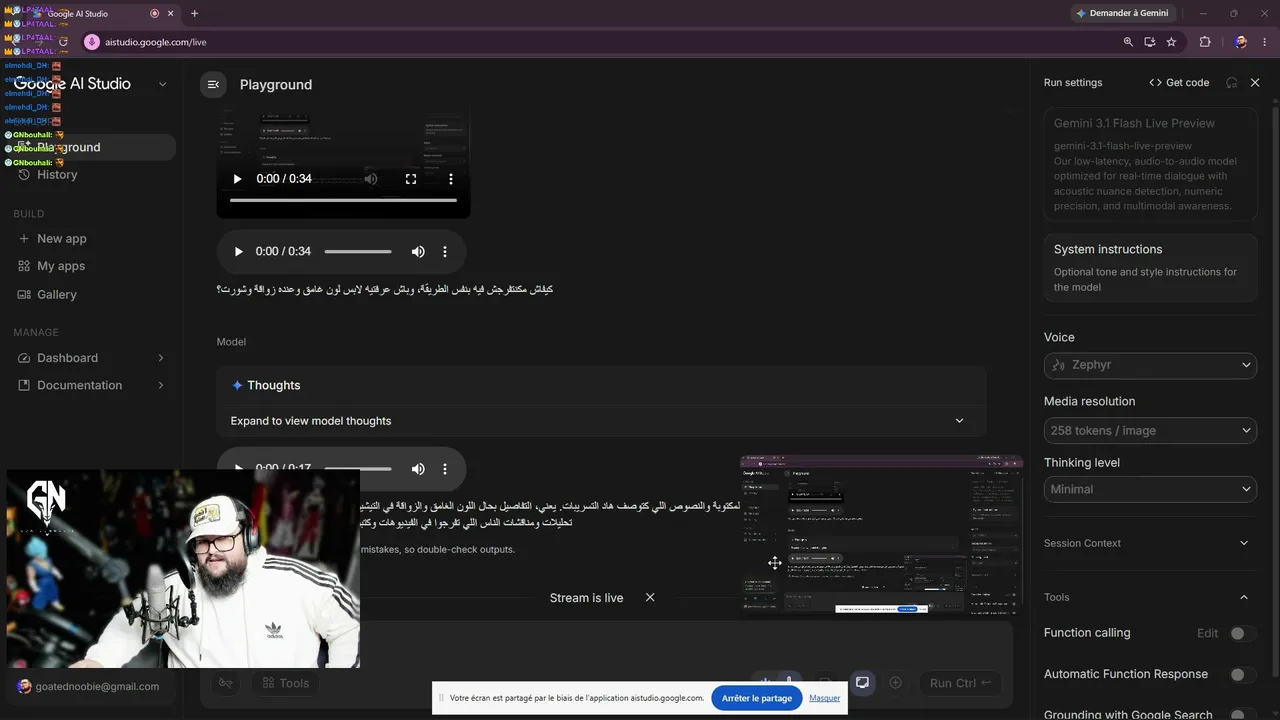Toggle the screen share button in prompt bar
This screenshot has width=1280, height=720.
tap(862, 683)
